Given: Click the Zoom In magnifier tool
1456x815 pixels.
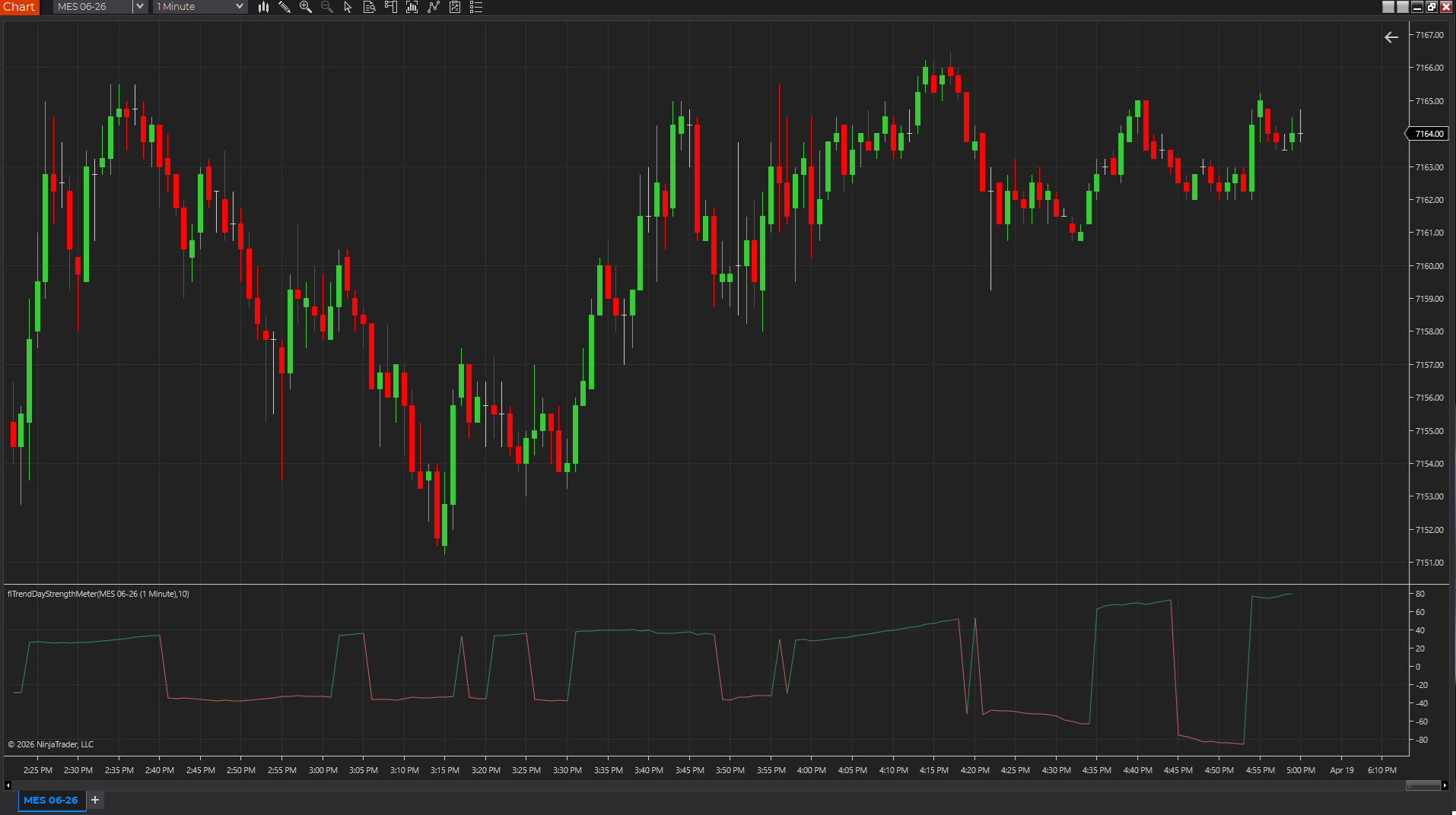Looking at the screenshot, I should point(306,7).
